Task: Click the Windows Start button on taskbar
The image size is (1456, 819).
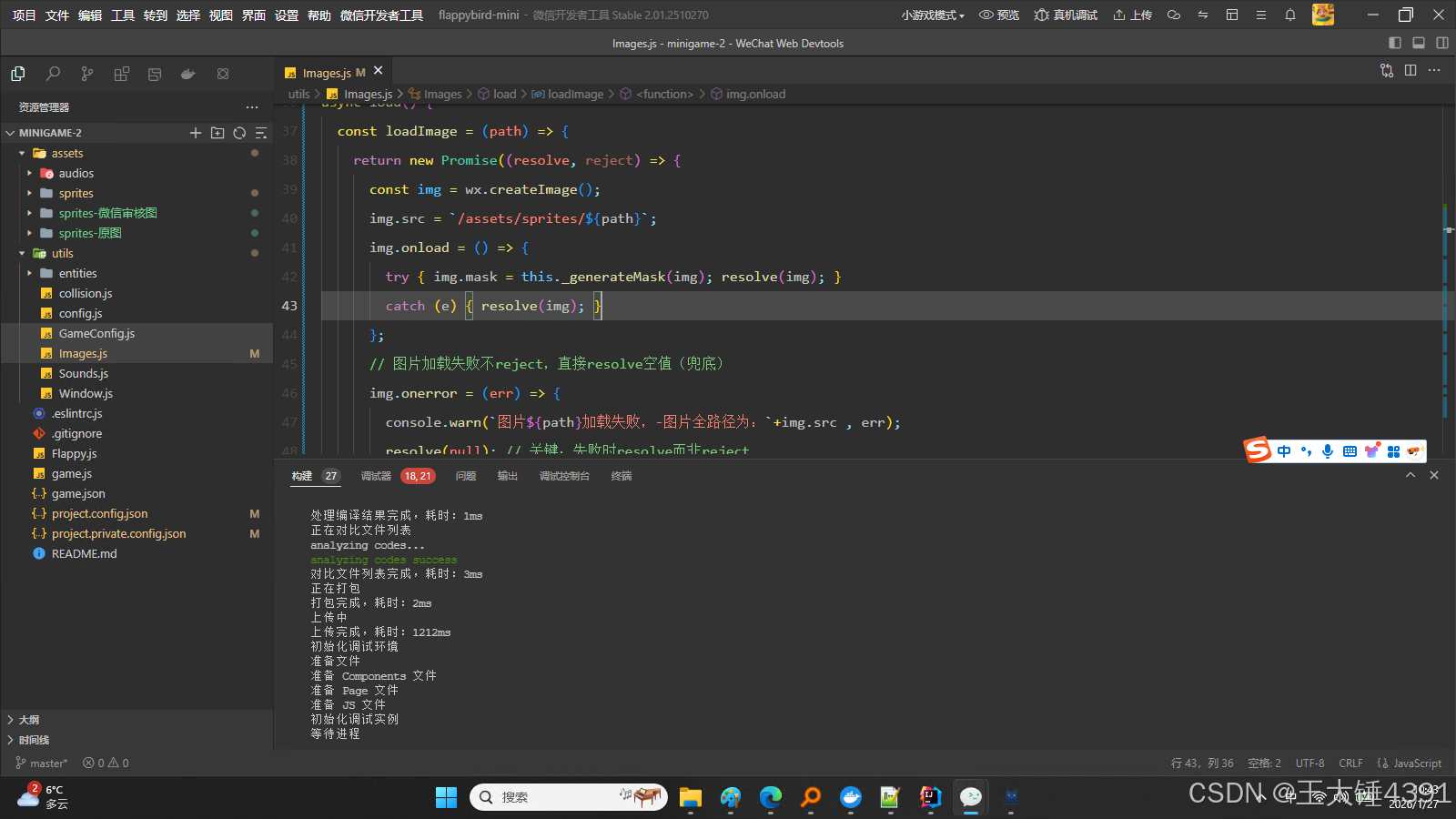Action: [x=446, y=797]
